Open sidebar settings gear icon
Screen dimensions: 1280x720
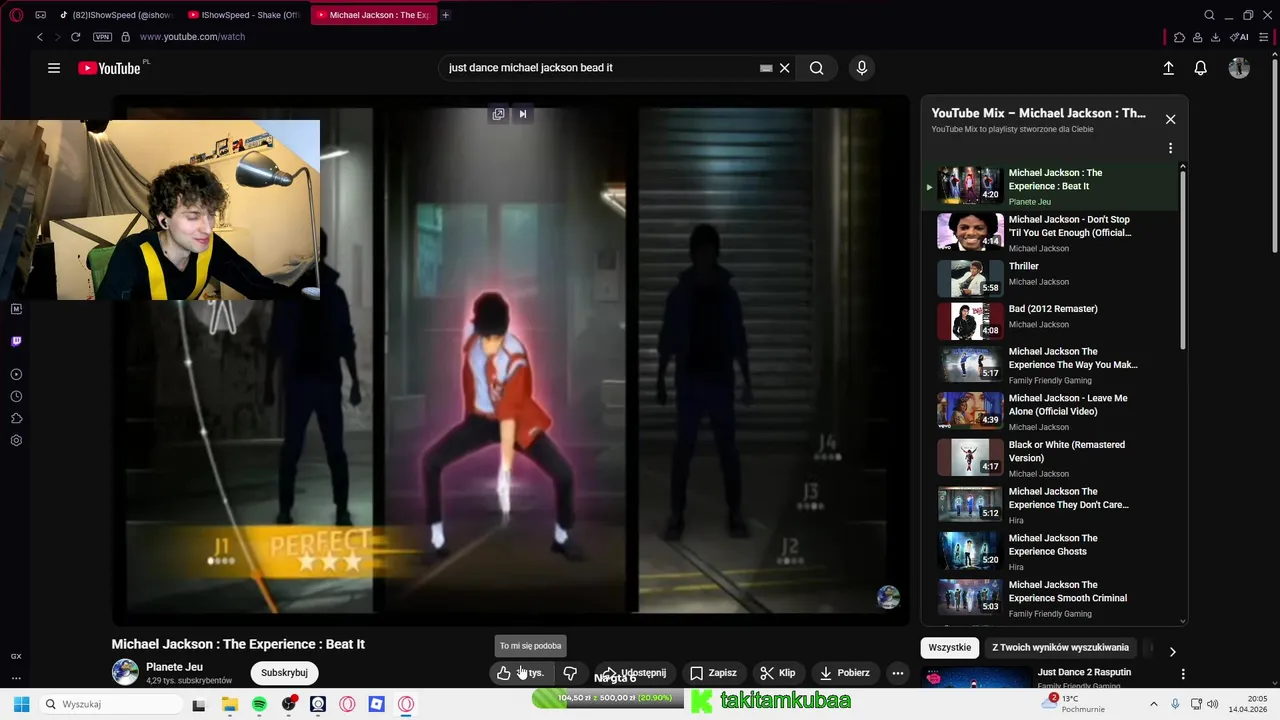(16, 440)
